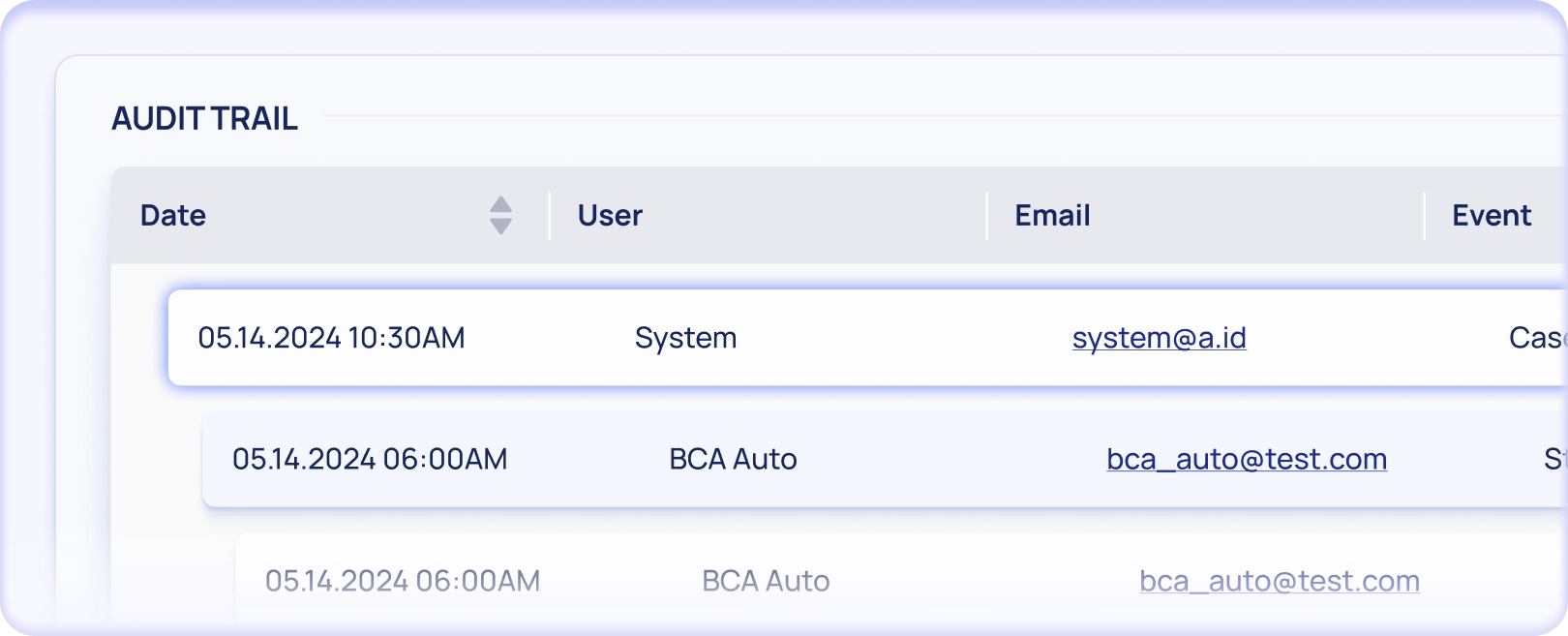Click the User column header
The height and width of the screenshot is (636, 1568).
pyautogui.click(x=610, y=215)
